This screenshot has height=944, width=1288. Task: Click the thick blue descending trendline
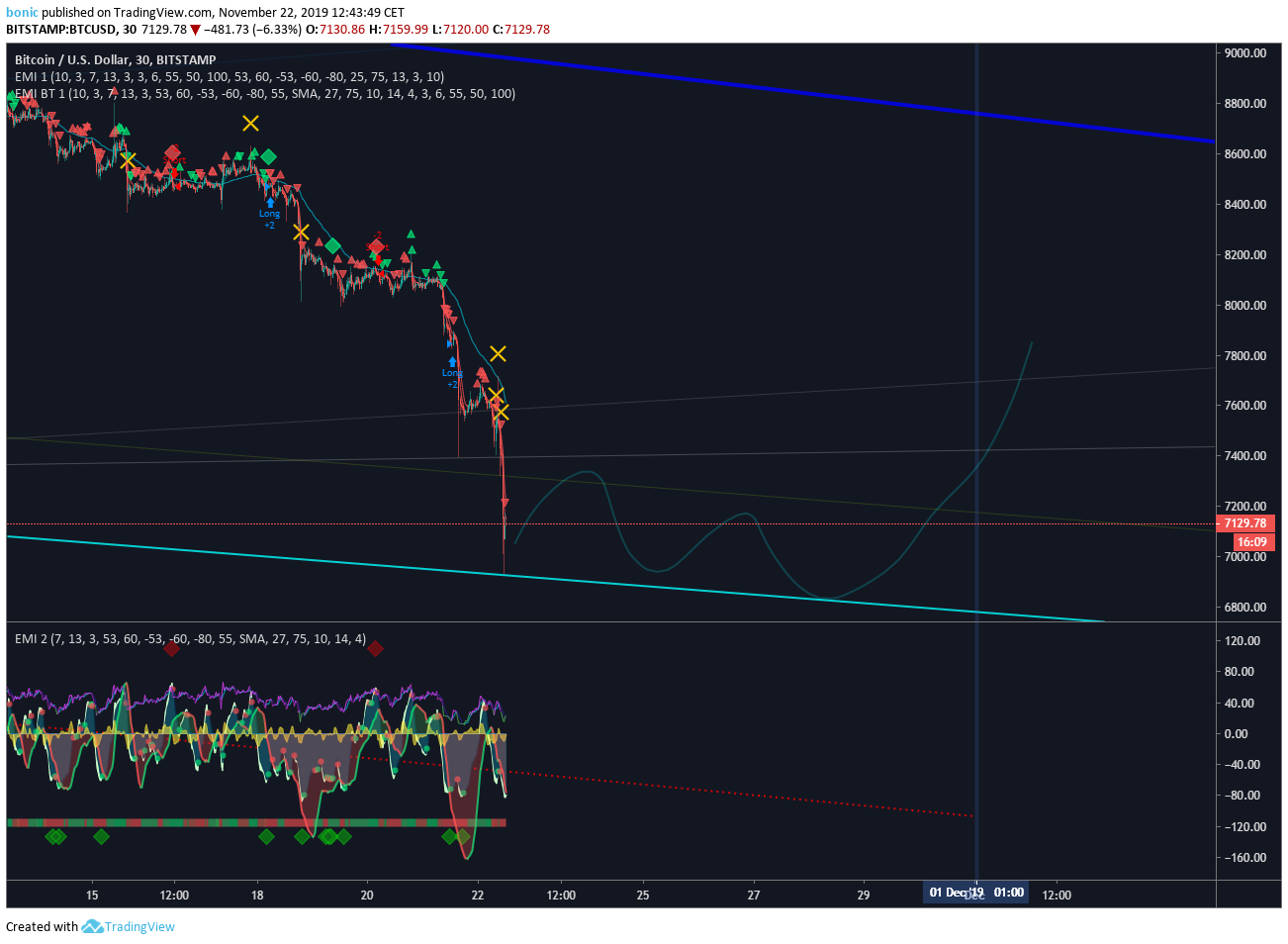point(801,93)
